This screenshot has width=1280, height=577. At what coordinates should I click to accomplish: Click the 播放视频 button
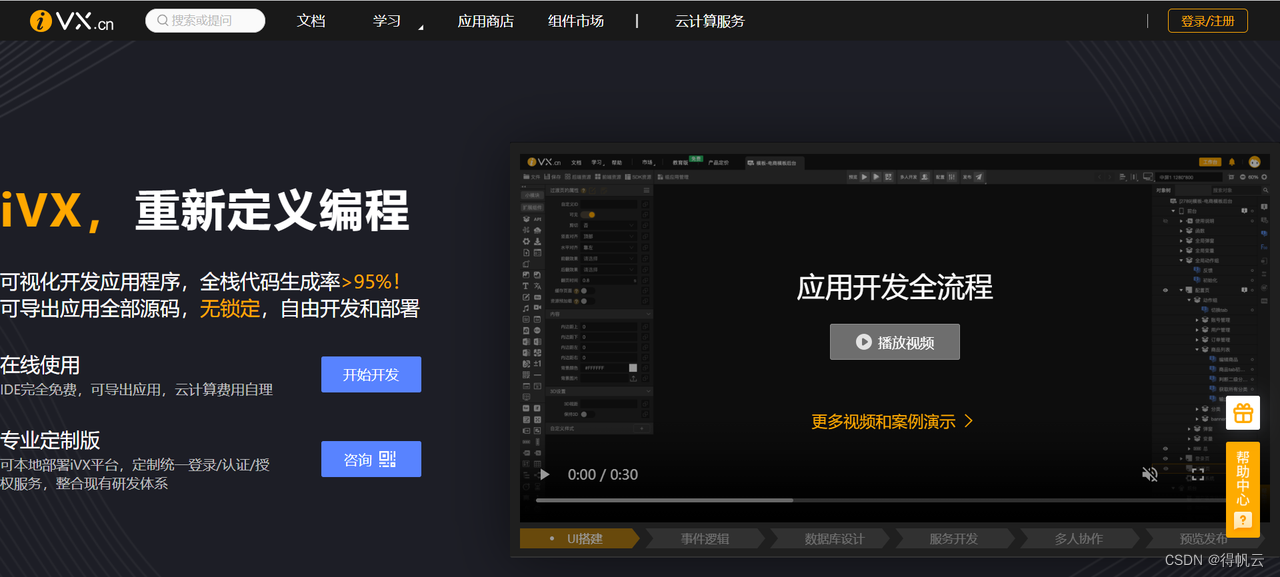895,342
